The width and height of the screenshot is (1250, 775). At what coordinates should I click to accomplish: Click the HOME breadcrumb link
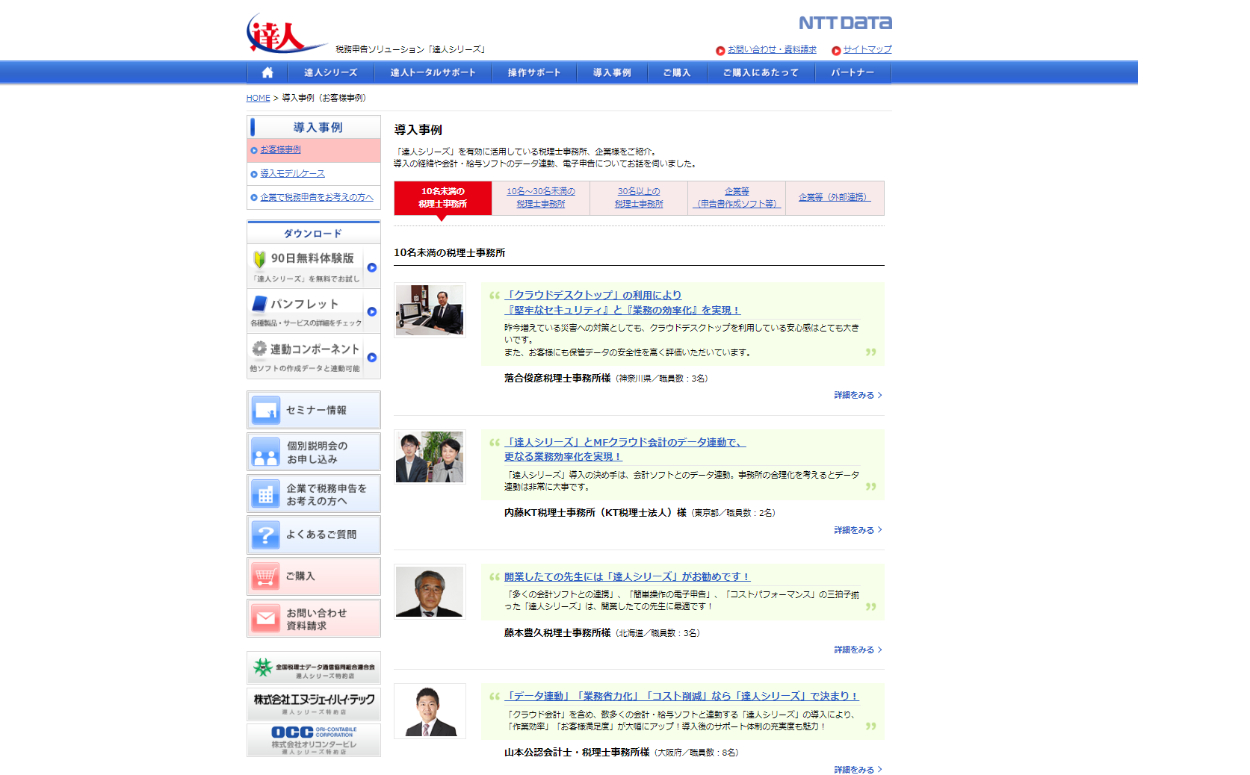(x=258, y=98)
